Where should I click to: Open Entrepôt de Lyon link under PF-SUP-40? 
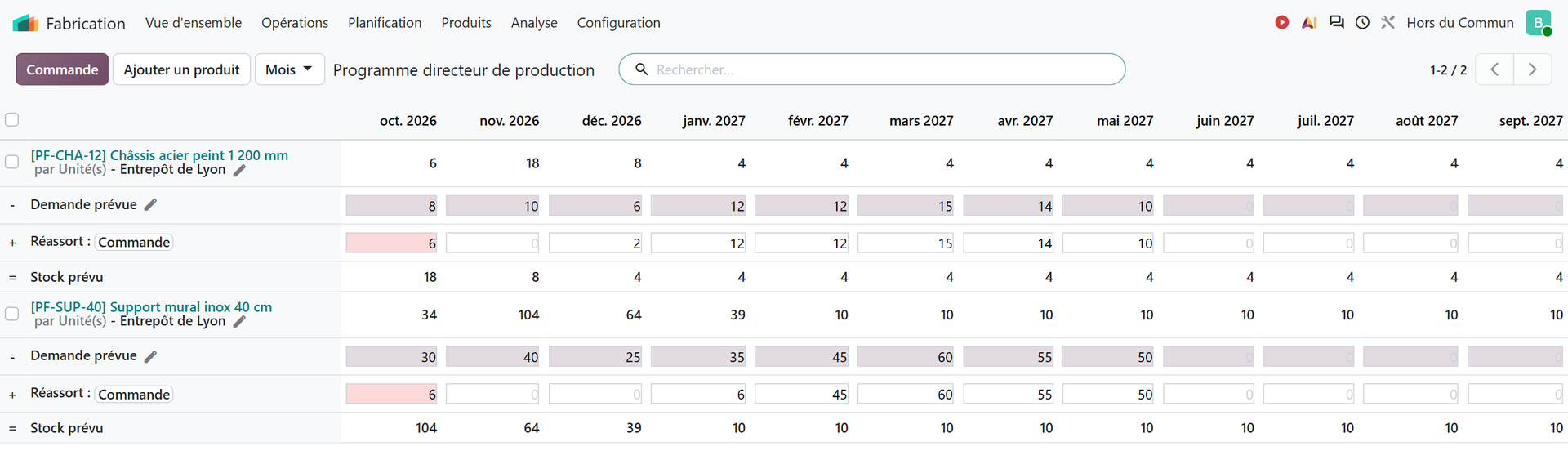172,320
